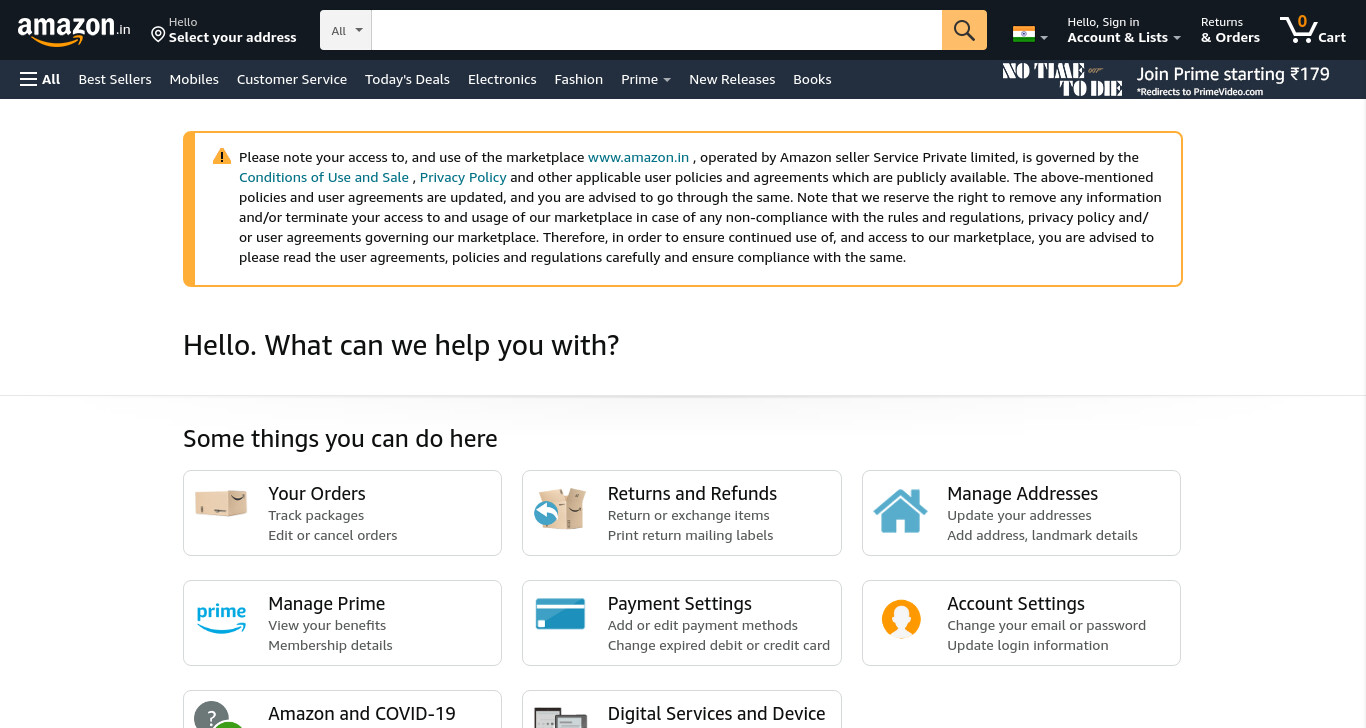Open the Privacy Policy link
The height and width of the screenshot is (728, 1366).
[463, 177]
